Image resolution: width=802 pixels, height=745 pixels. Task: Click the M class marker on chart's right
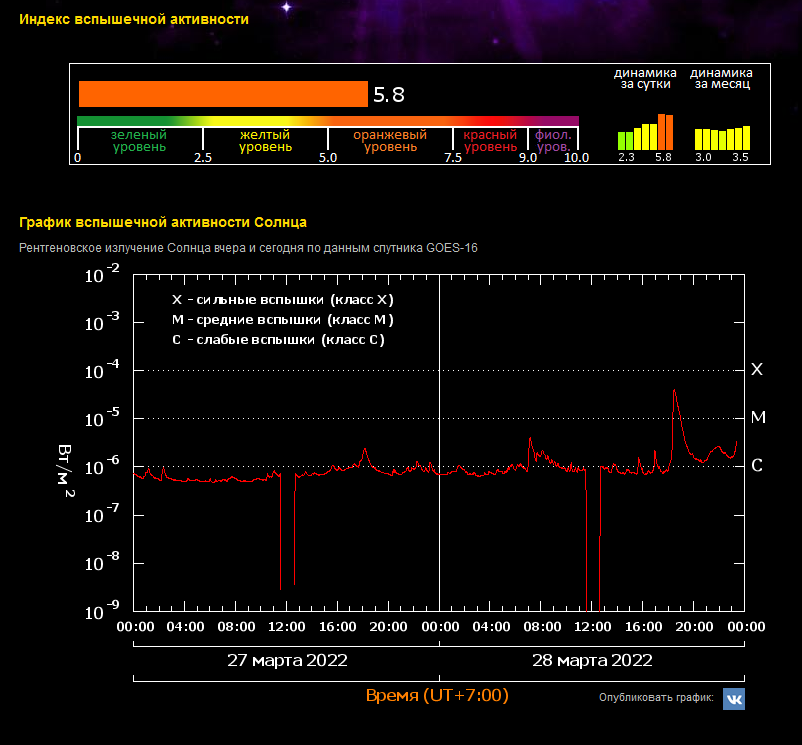(758, 417)
